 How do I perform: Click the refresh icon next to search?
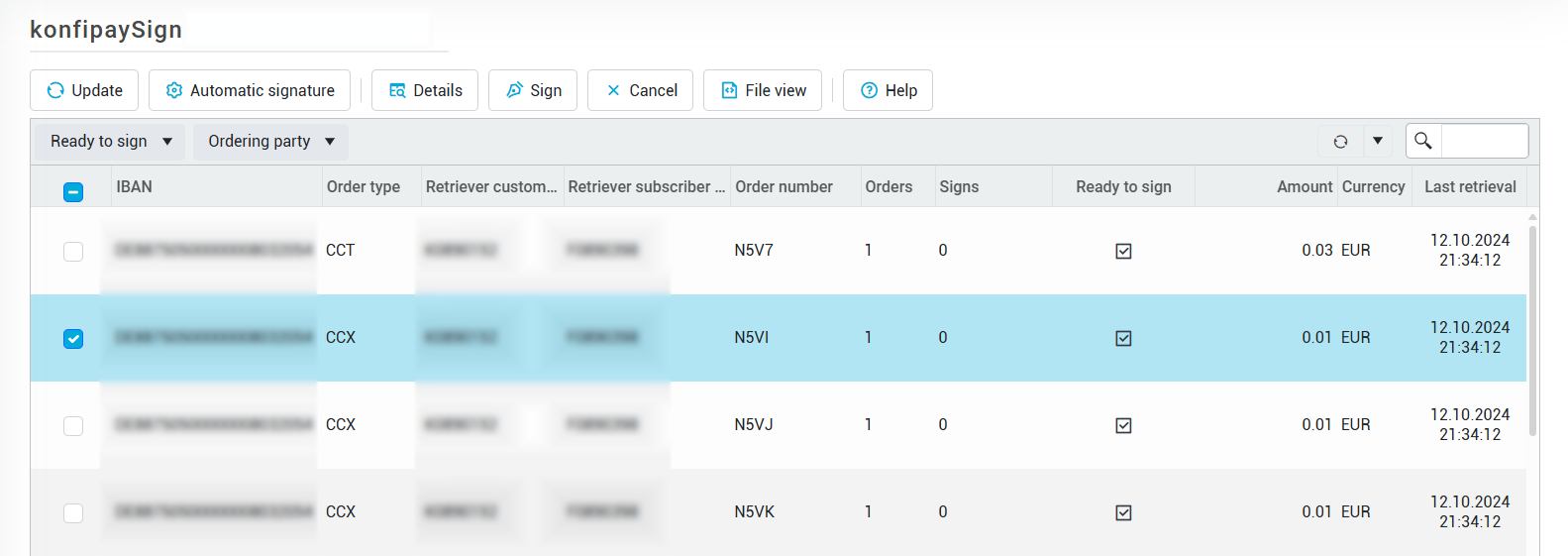tap(1341, 142)
